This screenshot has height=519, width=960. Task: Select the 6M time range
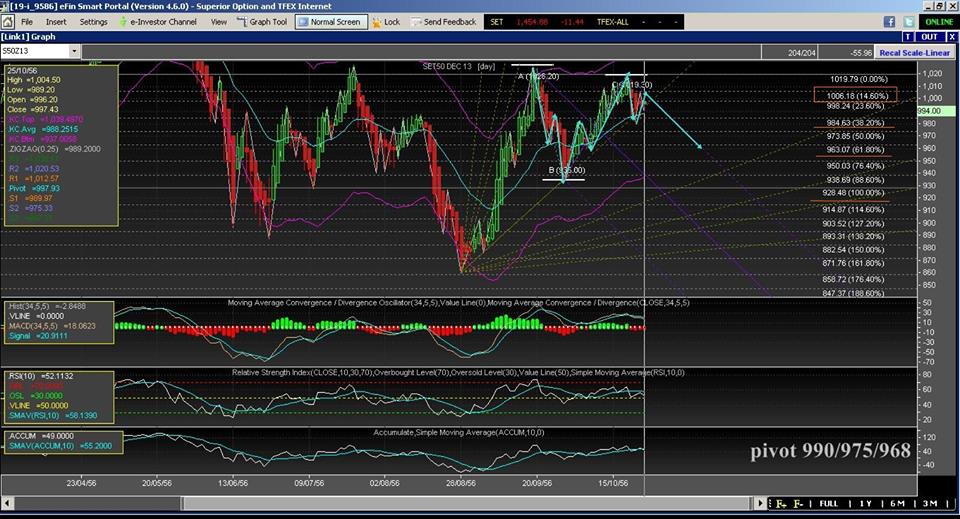point(897,503)
